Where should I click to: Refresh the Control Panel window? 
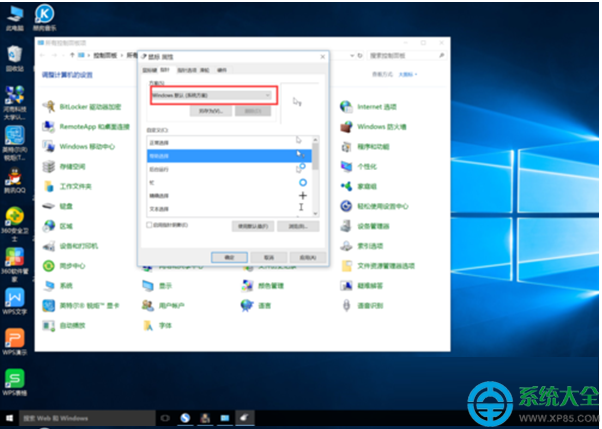pyautogui.click(x=360, y=56)
